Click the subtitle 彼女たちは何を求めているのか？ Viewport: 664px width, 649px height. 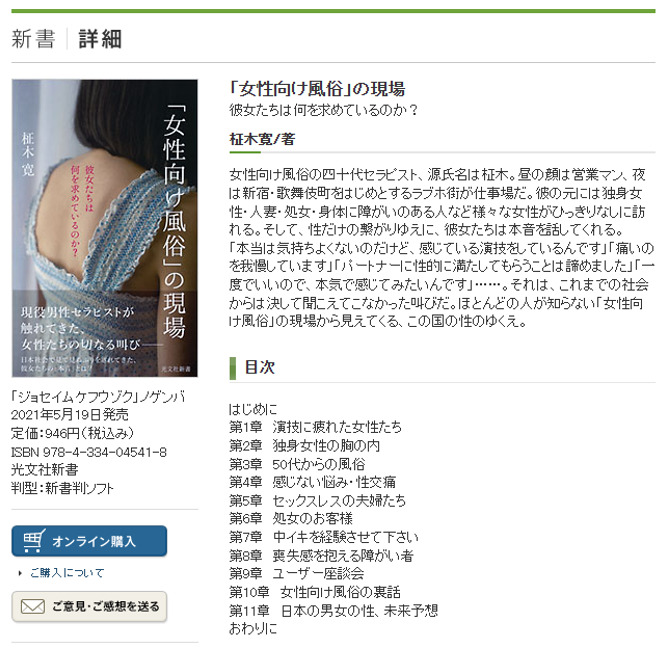click(x=324, y=110)
